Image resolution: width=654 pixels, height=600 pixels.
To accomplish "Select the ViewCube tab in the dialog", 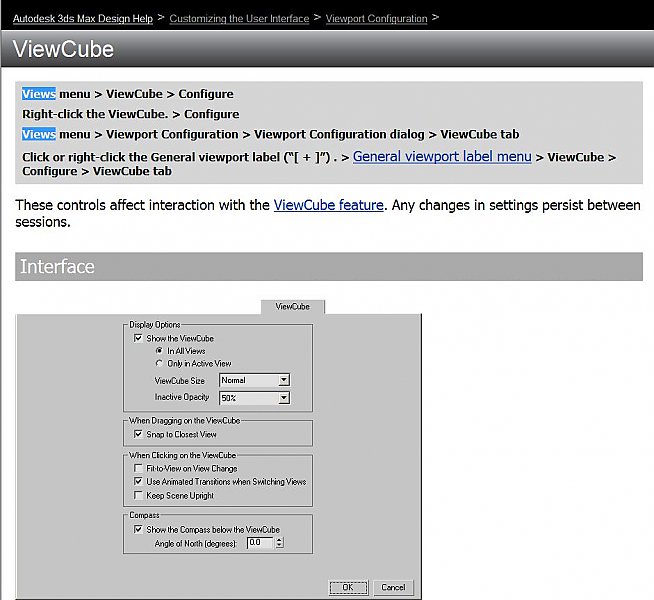I will tap(292, 306).
